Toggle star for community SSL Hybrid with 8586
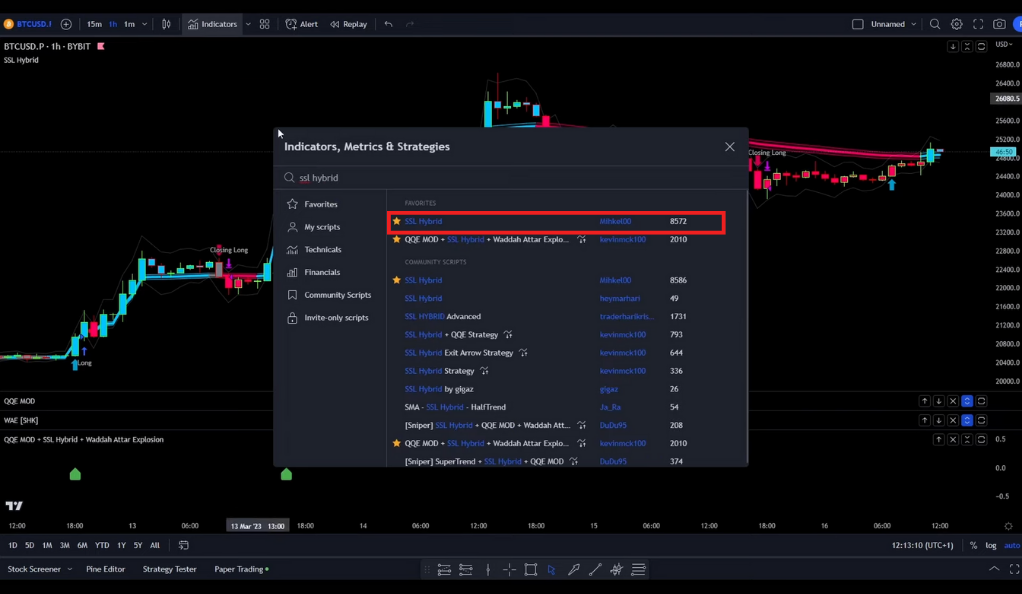1022x594 pixels. click(x=396, y=280)
